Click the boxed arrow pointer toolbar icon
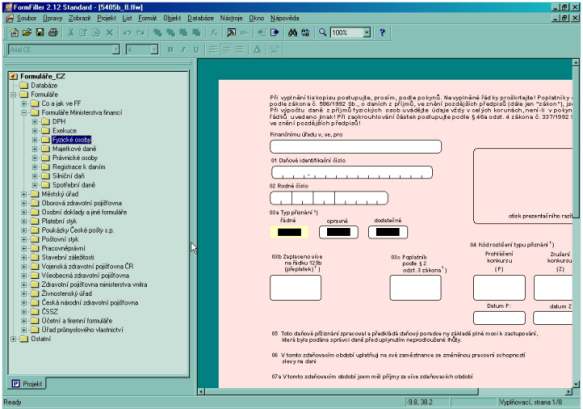583x409 pixels. click(231, 33)
